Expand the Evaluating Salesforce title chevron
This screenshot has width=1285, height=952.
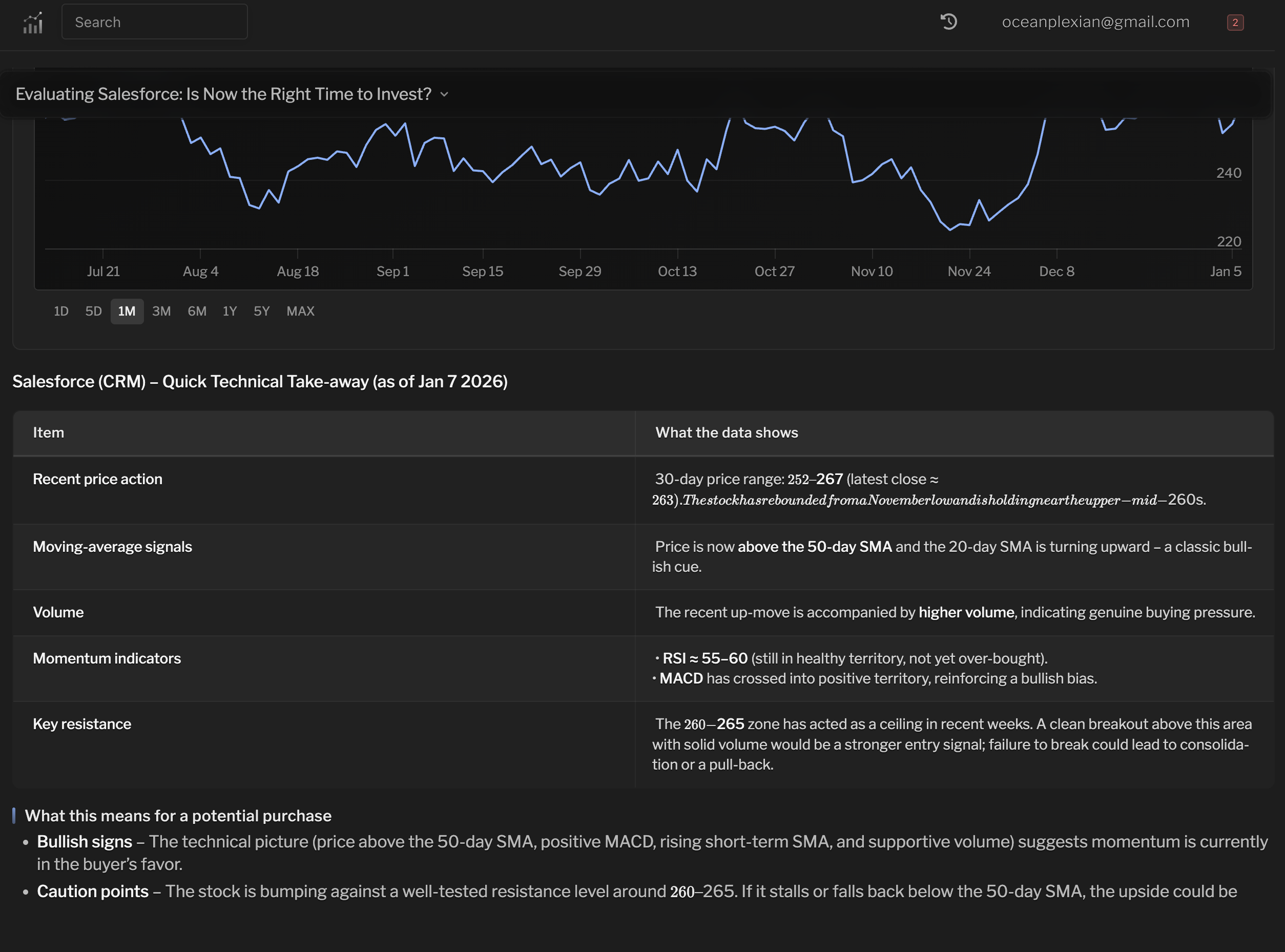444,94
